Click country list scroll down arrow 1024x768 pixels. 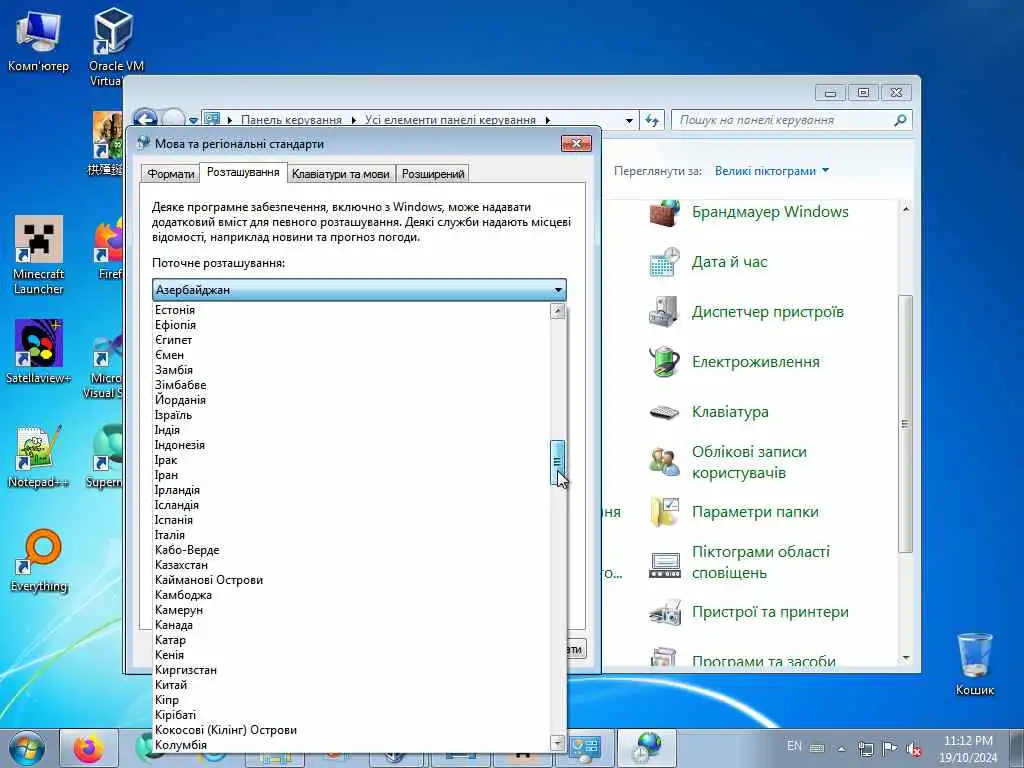pyautogui.click(x=557, y=743)
